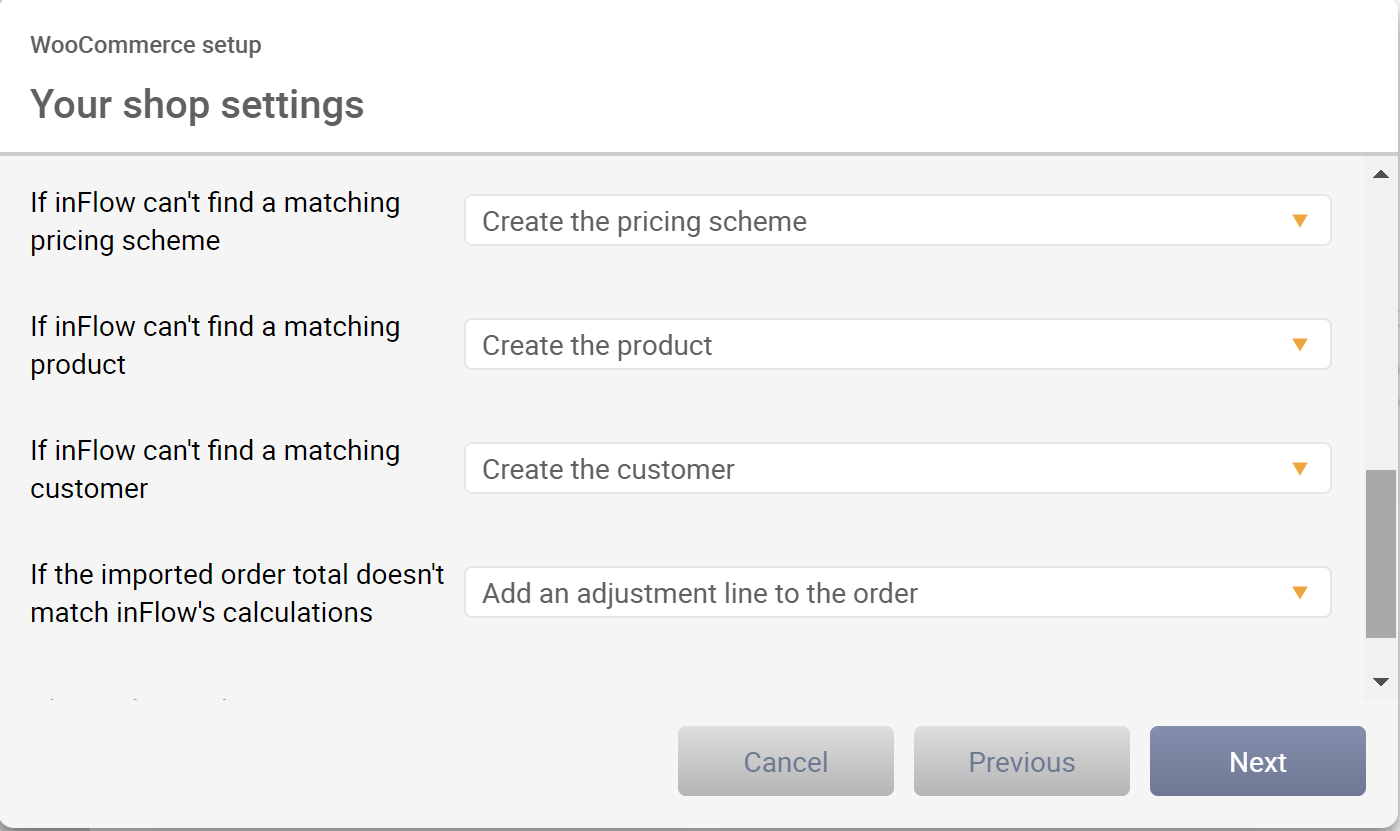
Task: Click the orange arrow in the adjustment line dropdown
Action: [1300, 593]
